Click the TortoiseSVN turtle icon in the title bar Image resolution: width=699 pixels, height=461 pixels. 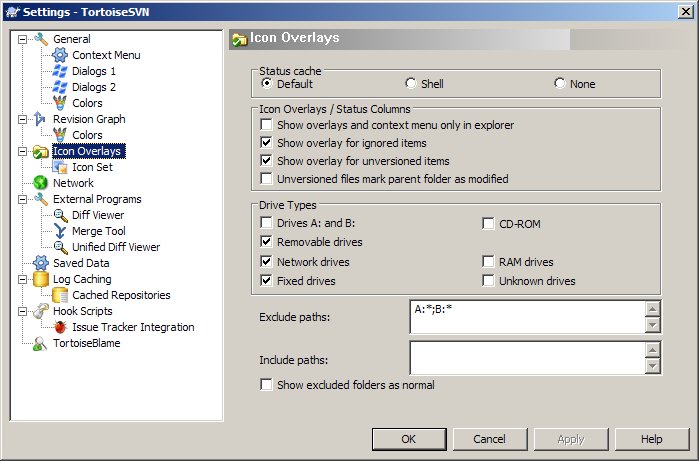tap(13, 12)
